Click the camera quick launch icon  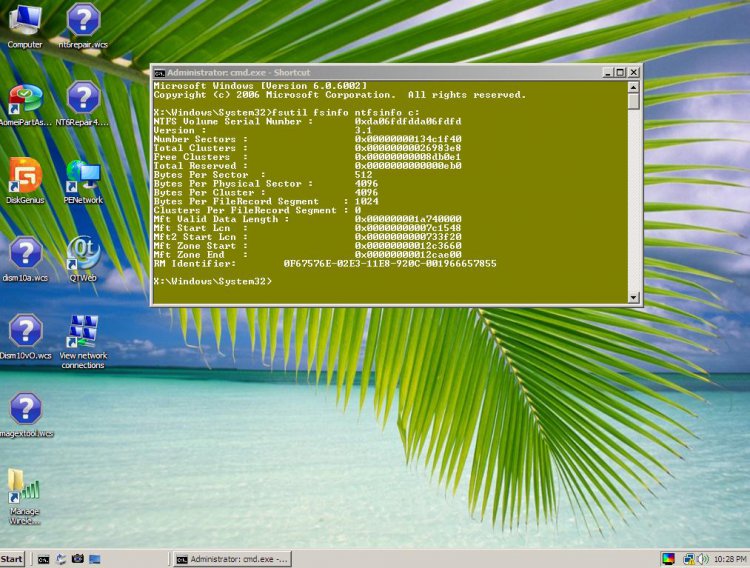(x=77, y=558)
